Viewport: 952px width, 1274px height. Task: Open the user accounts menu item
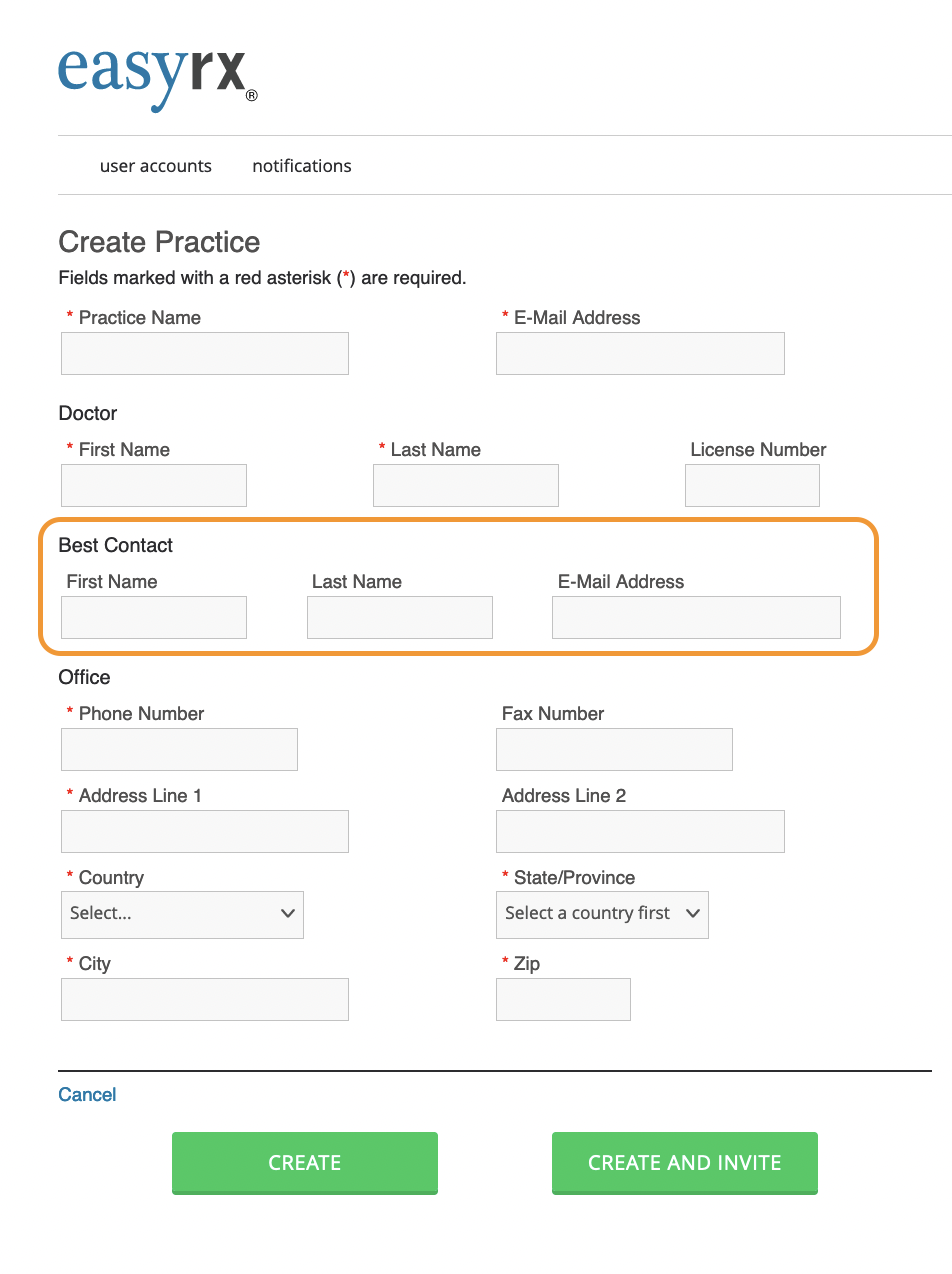tap(156, 166)
